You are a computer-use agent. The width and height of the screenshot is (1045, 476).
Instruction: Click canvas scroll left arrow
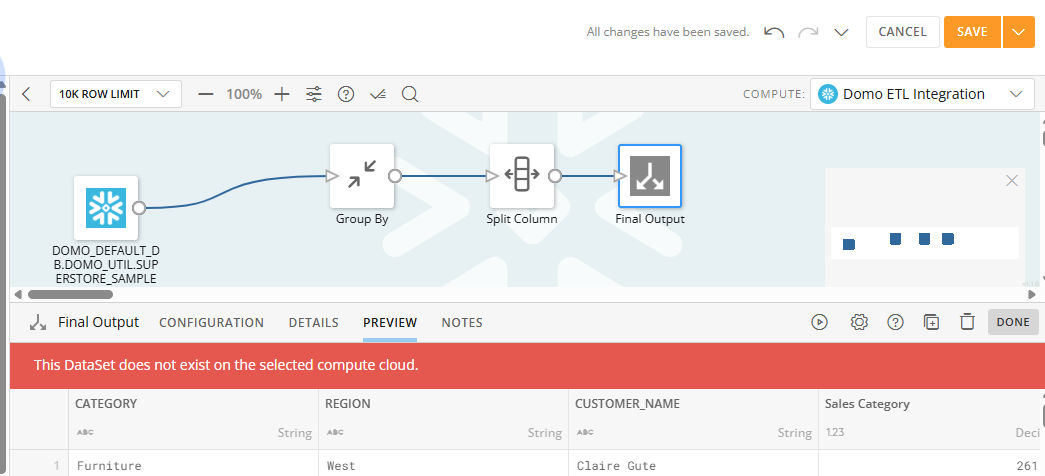click(18, 294)
